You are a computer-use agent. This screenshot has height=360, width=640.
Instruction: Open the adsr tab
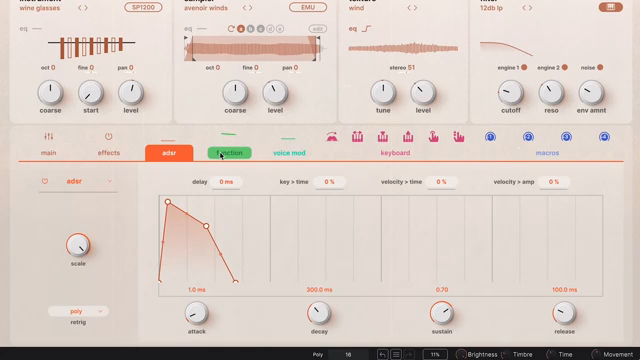(x=169, y=153)
